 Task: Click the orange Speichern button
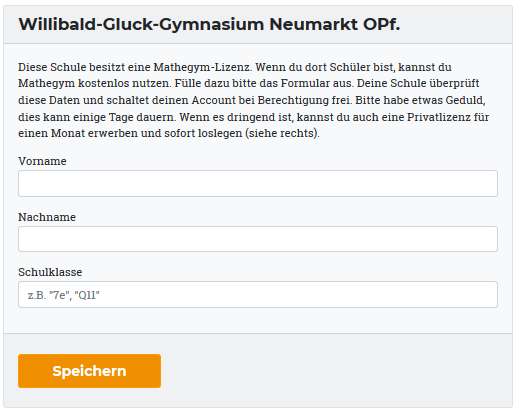click(89, 371)
